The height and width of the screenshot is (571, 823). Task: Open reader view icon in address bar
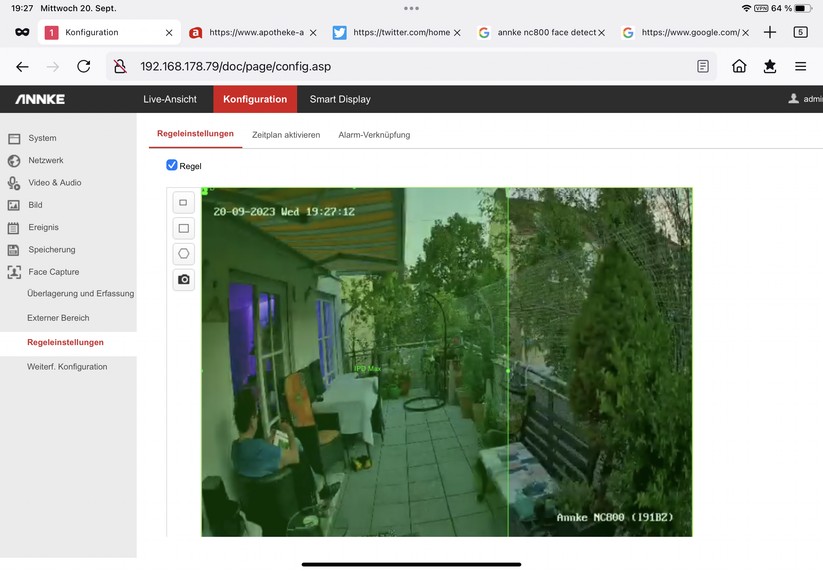[703, 67]
